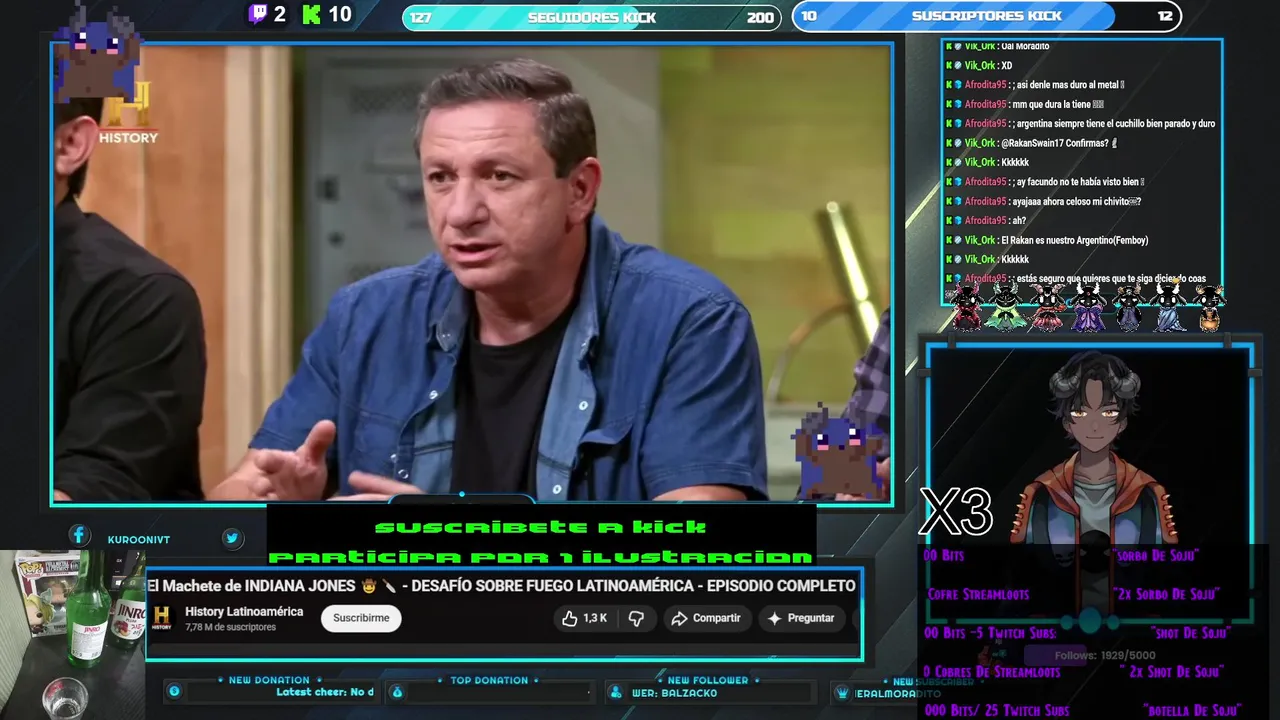This screenshot has height=720, width=1280.
Task: Click the 'Cofre Streamloots' reward text
Action: (978, 594)
